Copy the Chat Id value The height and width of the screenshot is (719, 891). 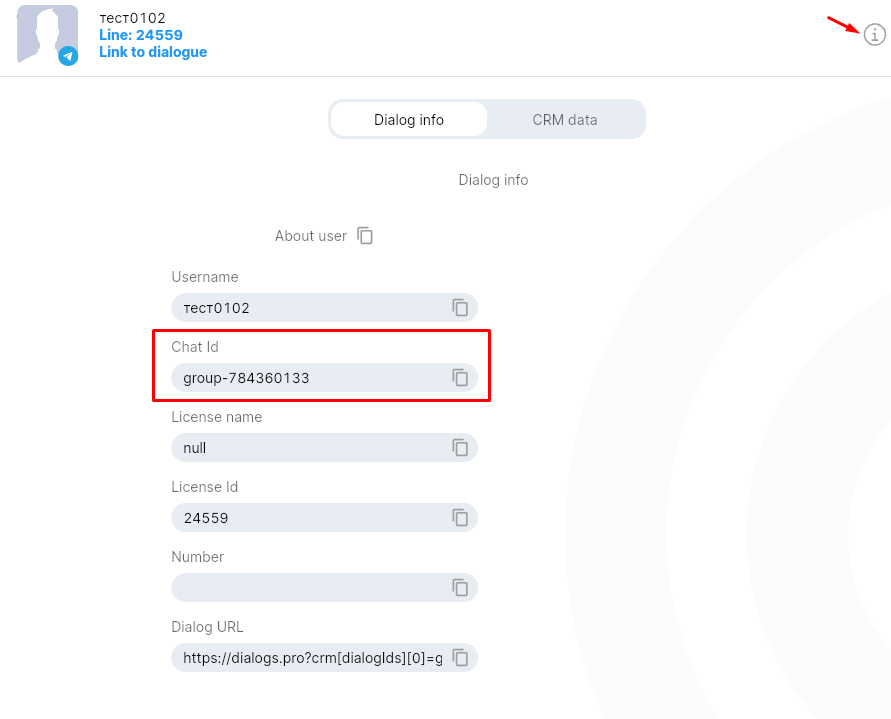click(x=460, y=378)
